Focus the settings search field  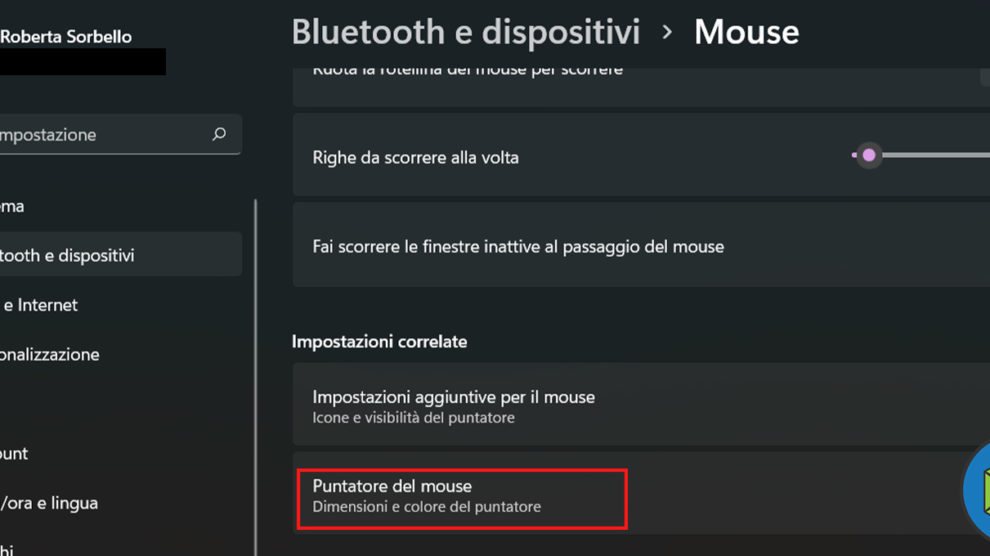[100, 134]
